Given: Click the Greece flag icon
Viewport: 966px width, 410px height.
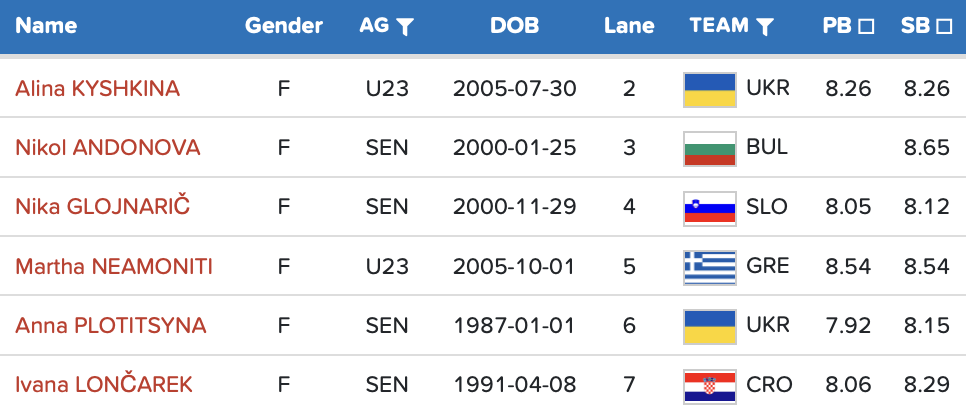Looking at the screenshot, I should tap(710, 266).
